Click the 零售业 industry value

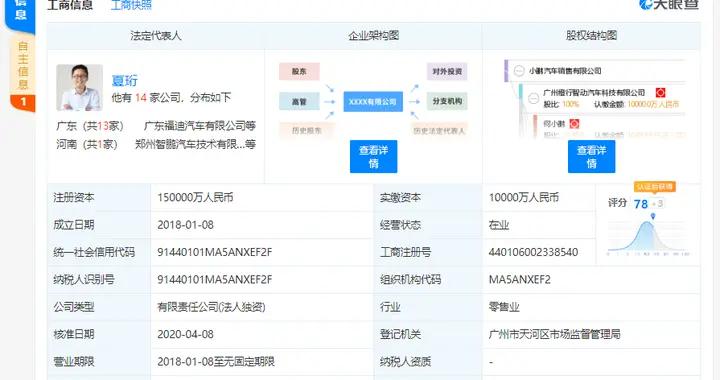pos(504,307)
